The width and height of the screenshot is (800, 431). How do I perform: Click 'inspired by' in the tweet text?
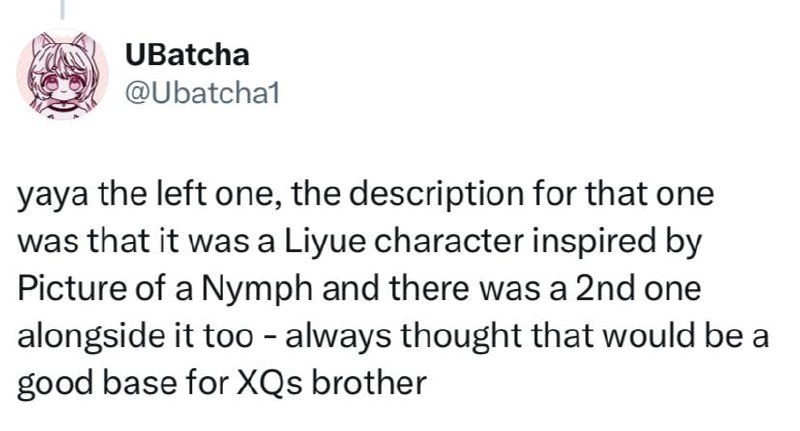coord(617,243)
